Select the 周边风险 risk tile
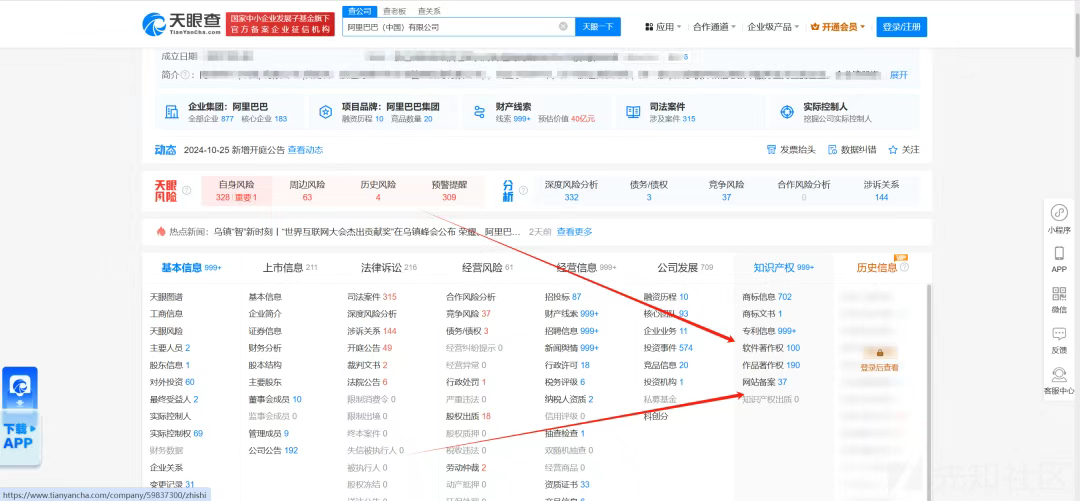This screenshot has width=1080, height=501. click(x=307, y=190)
